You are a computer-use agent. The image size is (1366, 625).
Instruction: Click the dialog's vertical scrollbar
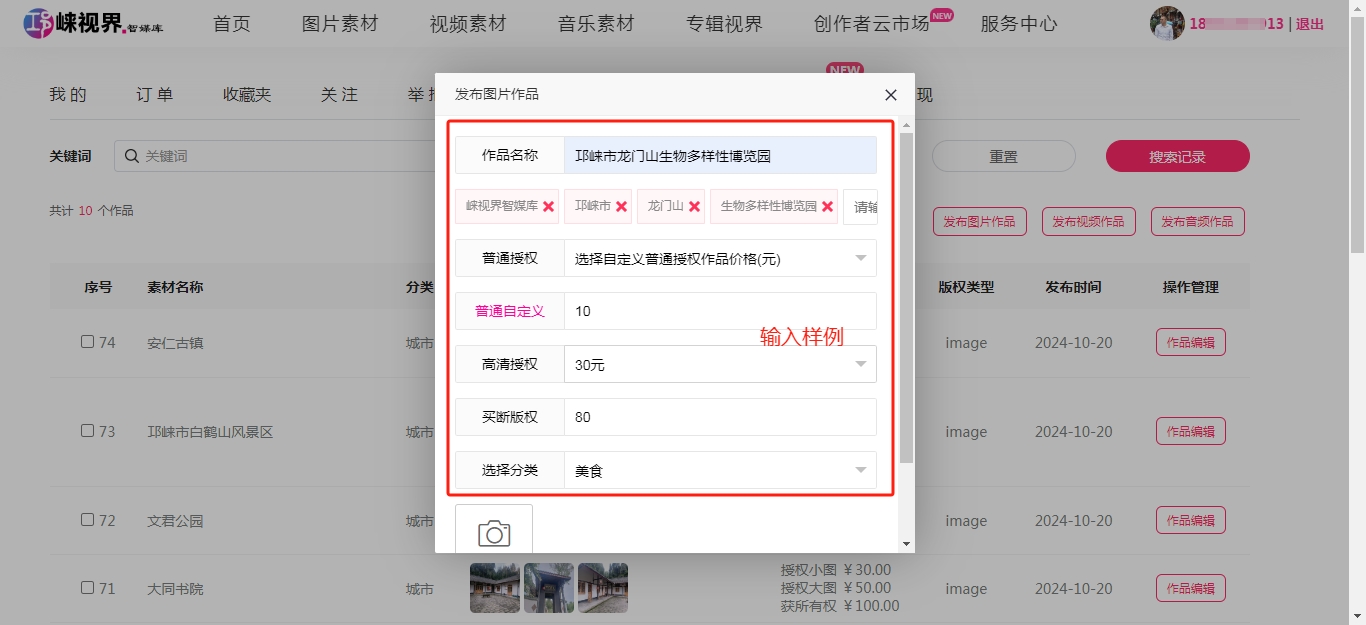[x=906, y=300]
